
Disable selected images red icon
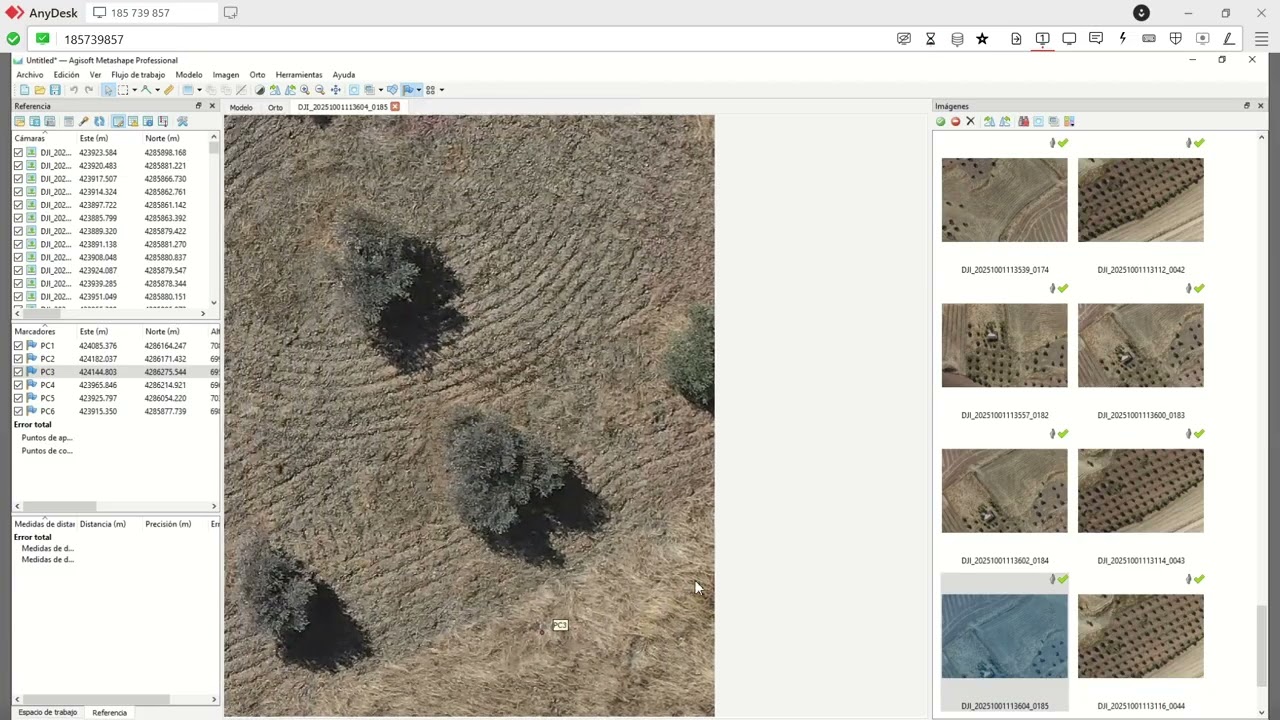click(955, 121)
